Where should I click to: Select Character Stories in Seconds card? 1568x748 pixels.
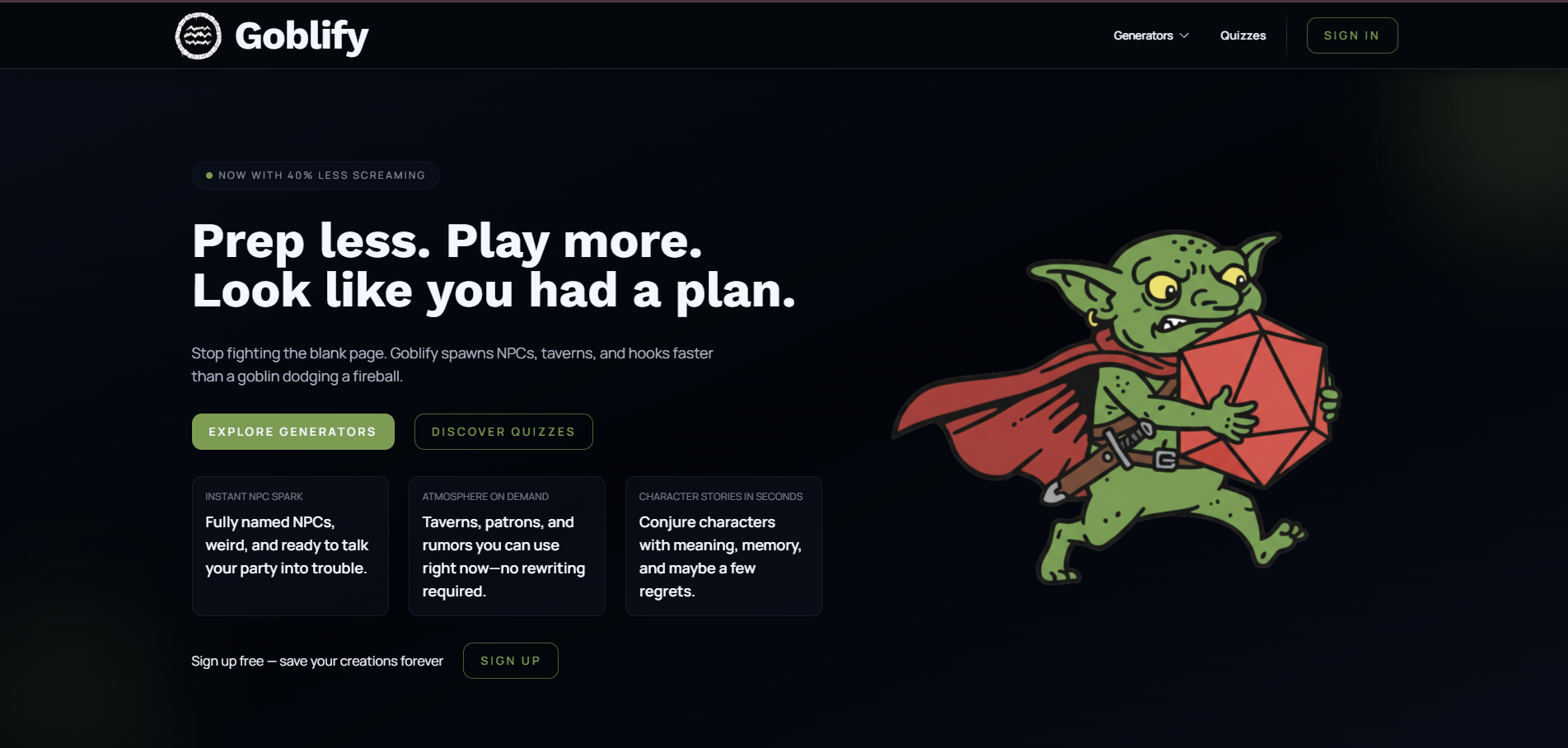point(723,546)
